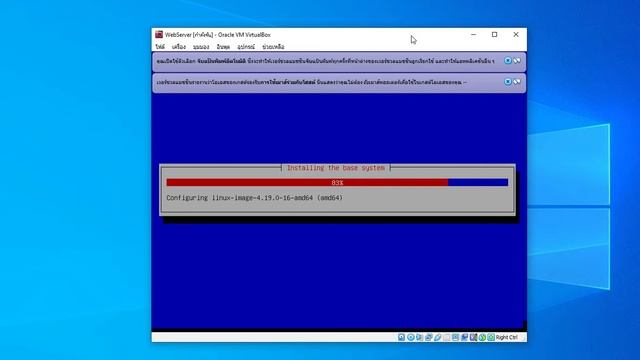Click do-not-show-again icon on second notification

517,82
